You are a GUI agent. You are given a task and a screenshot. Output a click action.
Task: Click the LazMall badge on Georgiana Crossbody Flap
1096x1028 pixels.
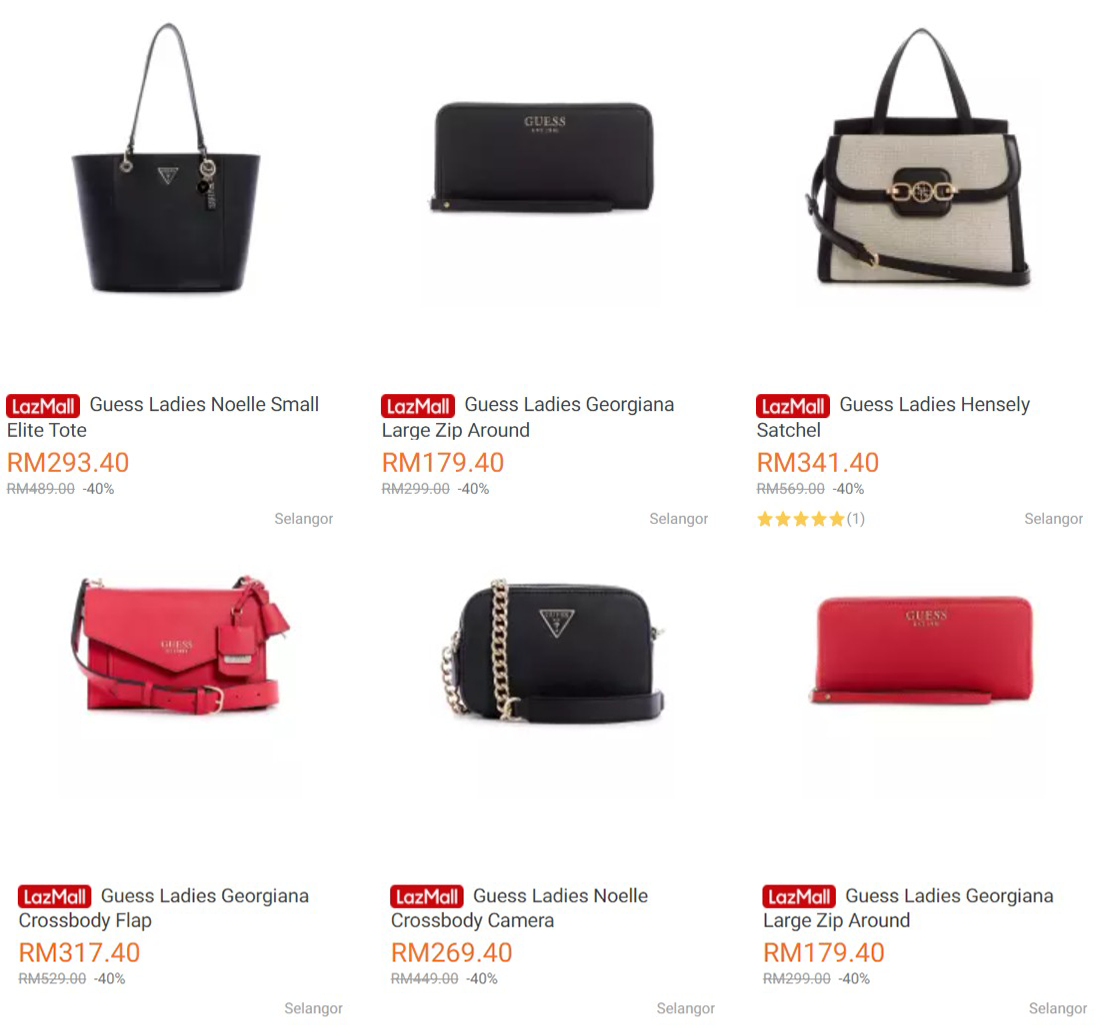(x=55, y=897)
